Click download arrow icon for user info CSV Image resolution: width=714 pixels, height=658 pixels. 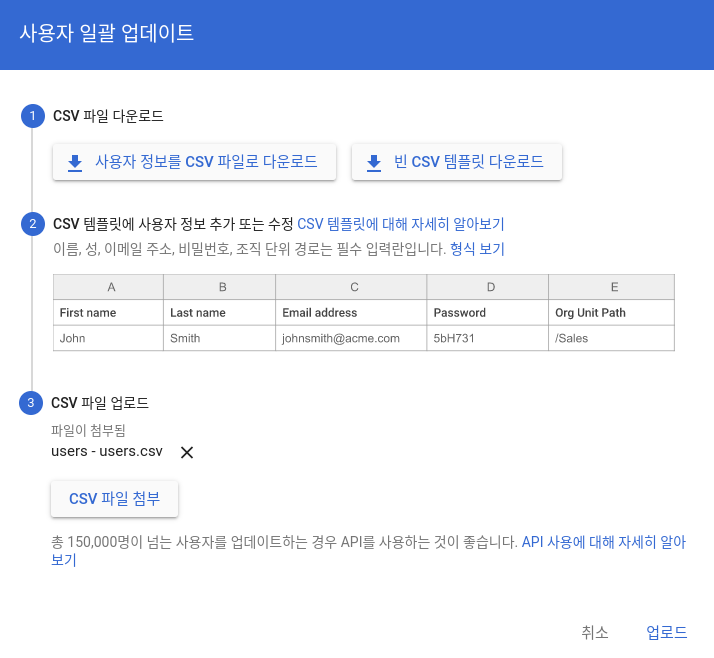pos(75,163)
